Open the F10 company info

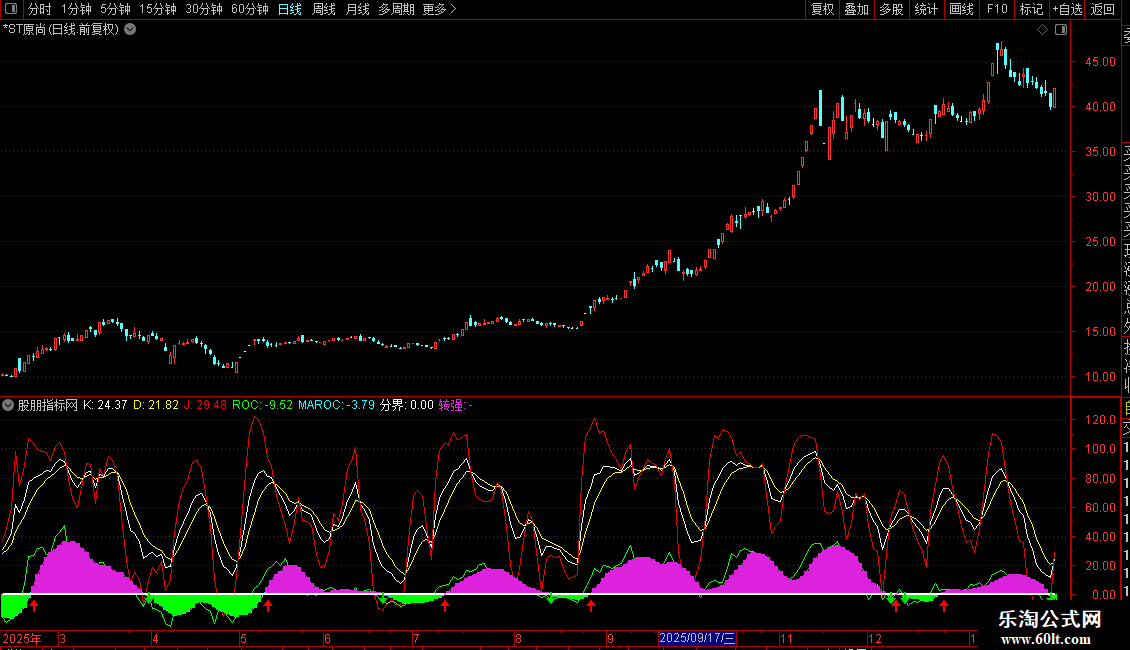coord(997,9)
